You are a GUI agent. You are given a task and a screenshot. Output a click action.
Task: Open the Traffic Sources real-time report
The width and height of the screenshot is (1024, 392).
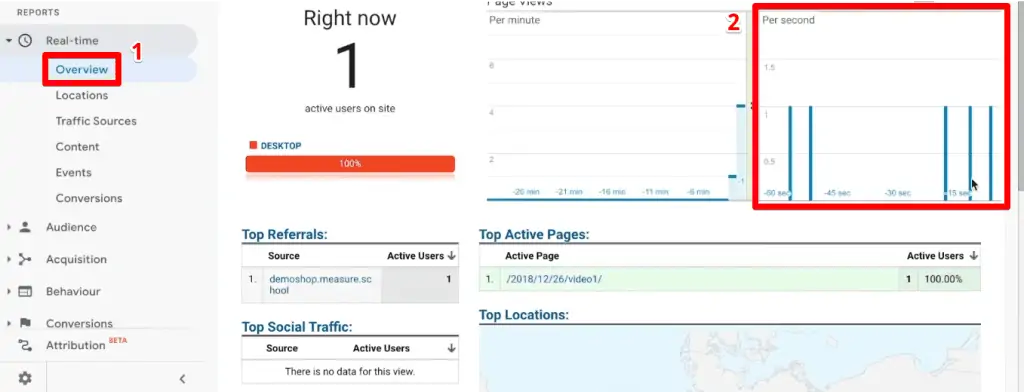pos(96,121)
